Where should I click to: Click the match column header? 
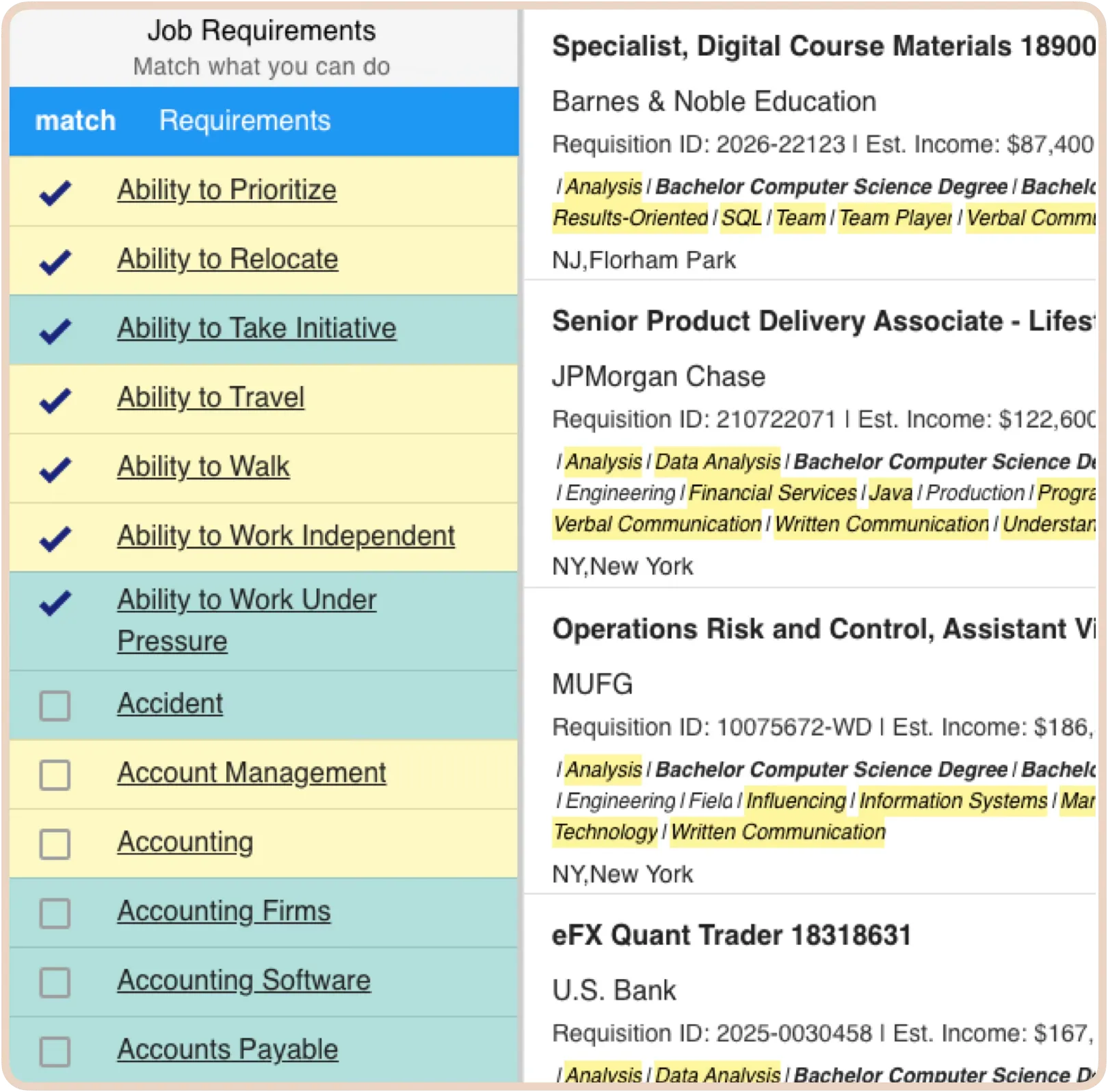point(75,121)
